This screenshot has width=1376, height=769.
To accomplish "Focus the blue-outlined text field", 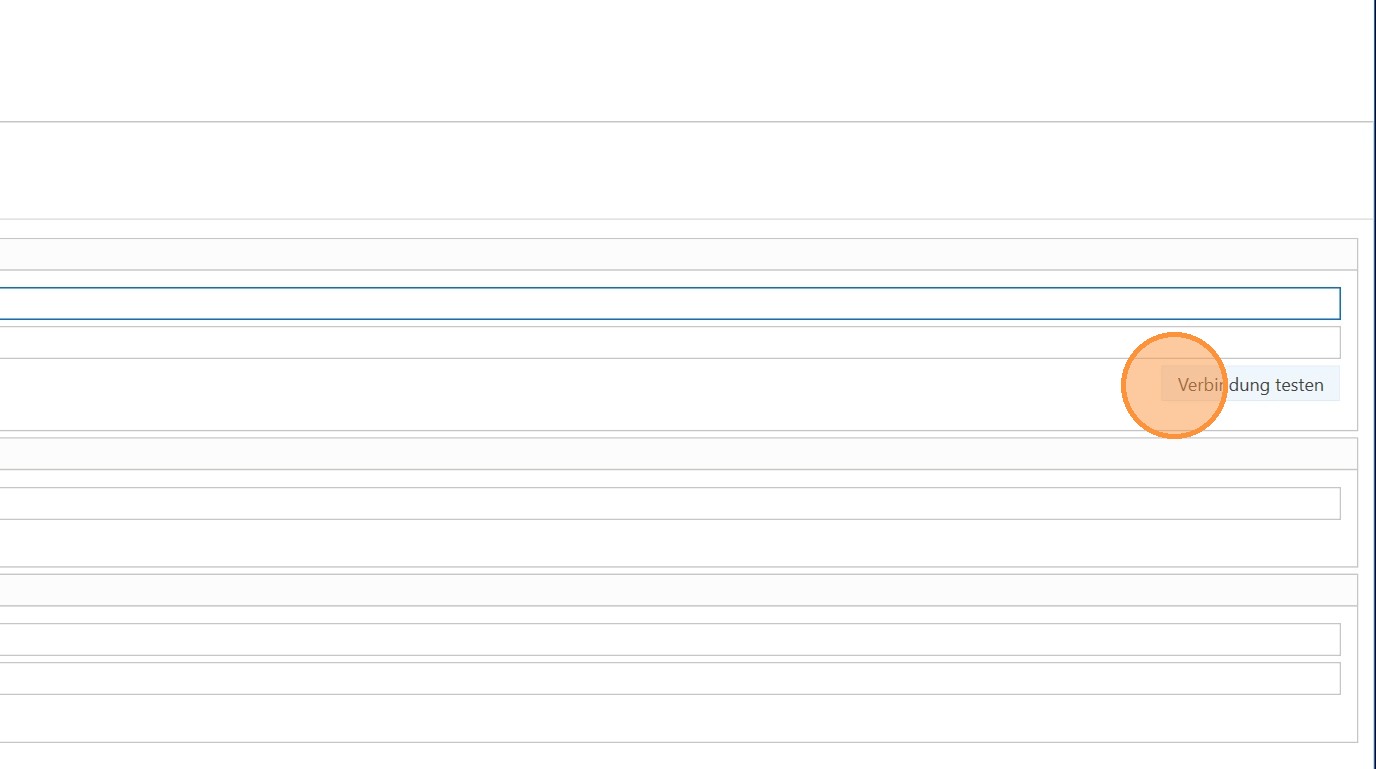I will tap(668, 303).
